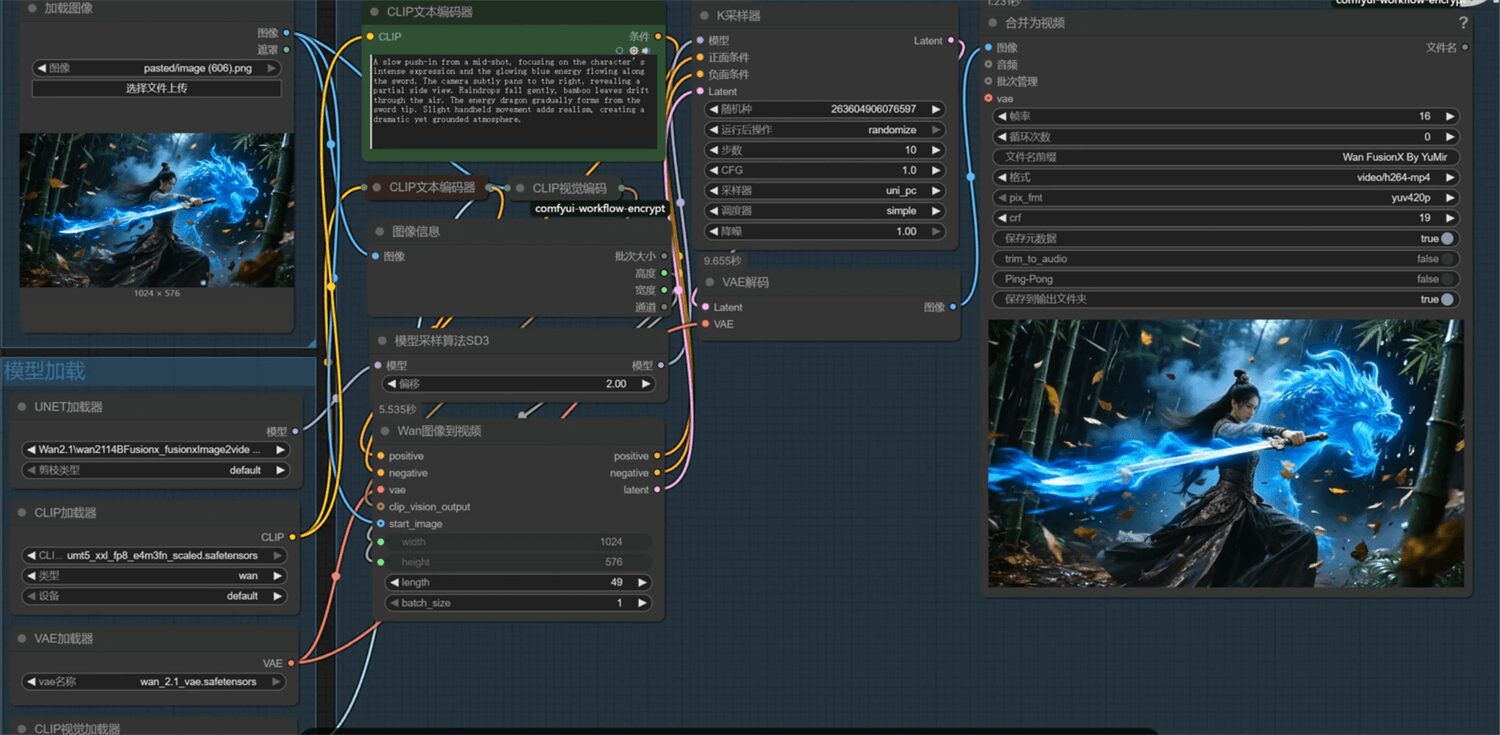Collapse the K采样器 node via its title dot
The image size is (1500, 735).
click(704, 16)
